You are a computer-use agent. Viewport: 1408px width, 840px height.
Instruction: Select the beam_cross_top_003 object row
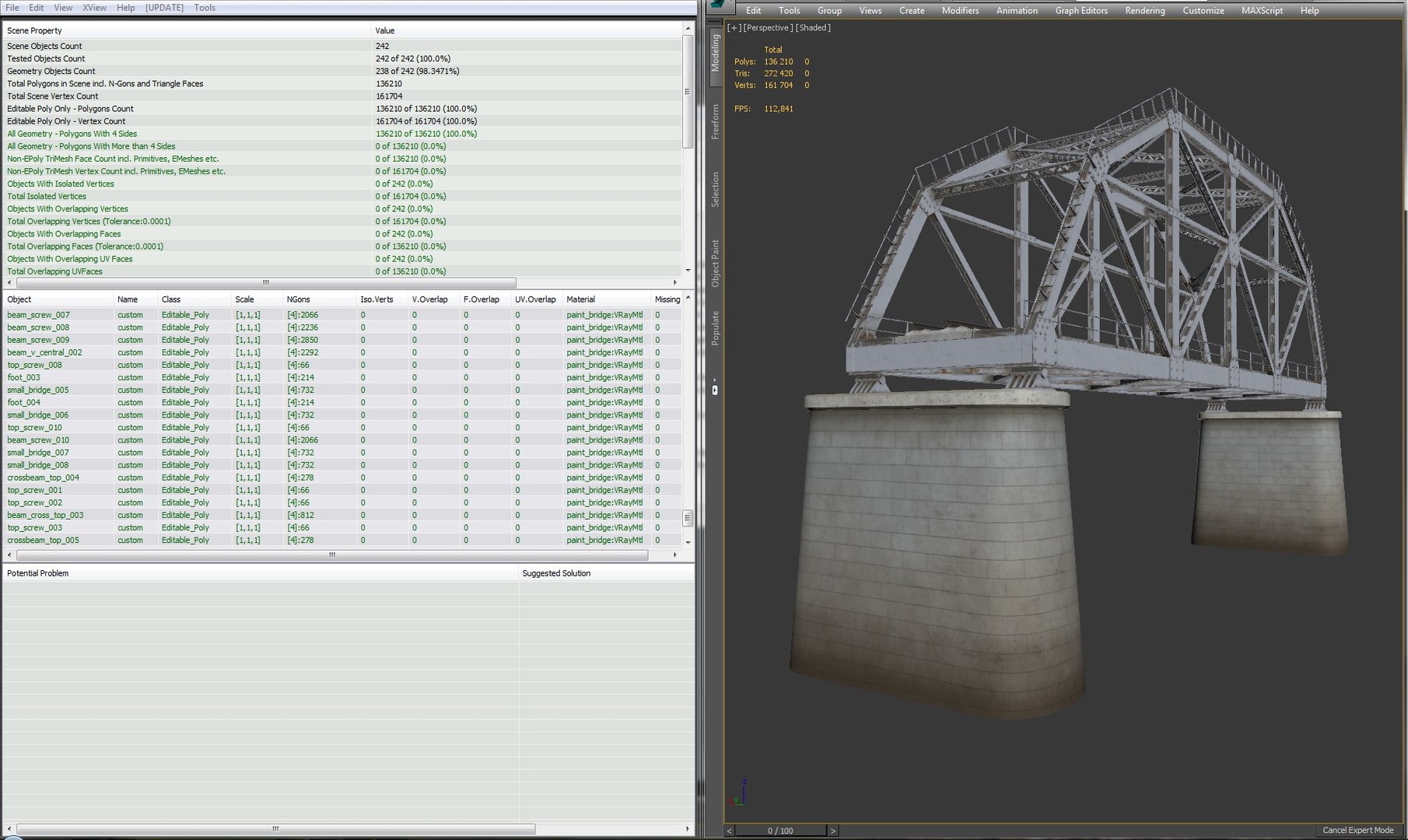tap(342, 515)
